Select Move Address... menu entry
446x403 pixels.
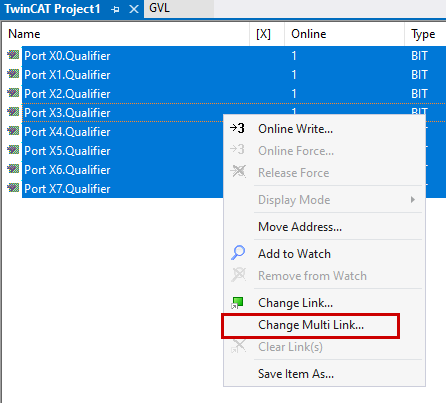click(324, 227)
